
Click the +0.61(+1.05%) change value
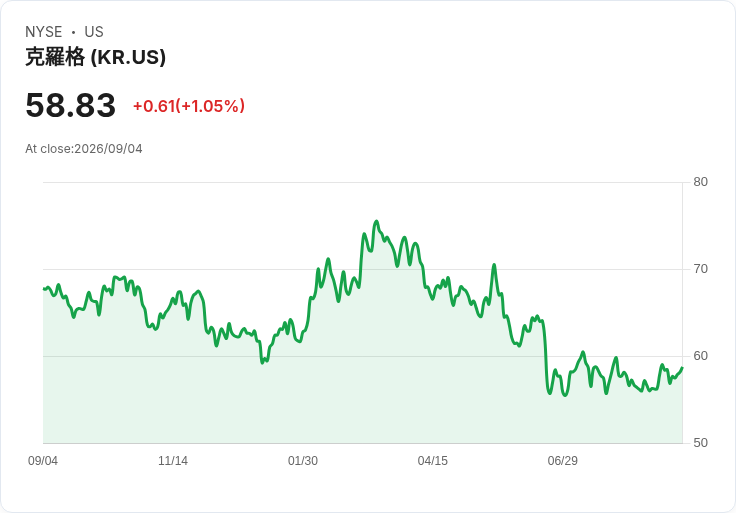189,106
